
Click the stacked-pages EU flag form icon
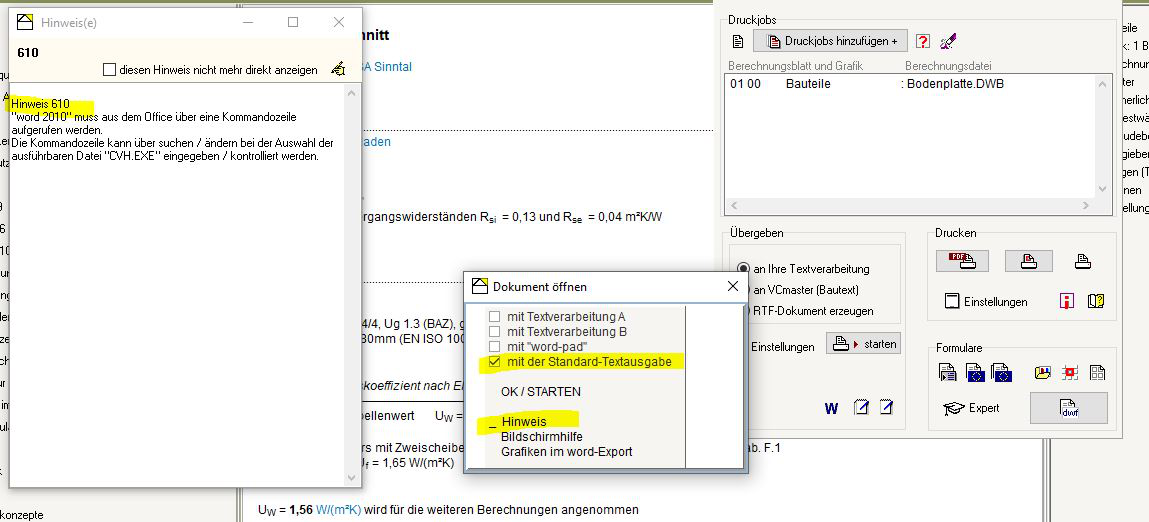coord(1001,372)
